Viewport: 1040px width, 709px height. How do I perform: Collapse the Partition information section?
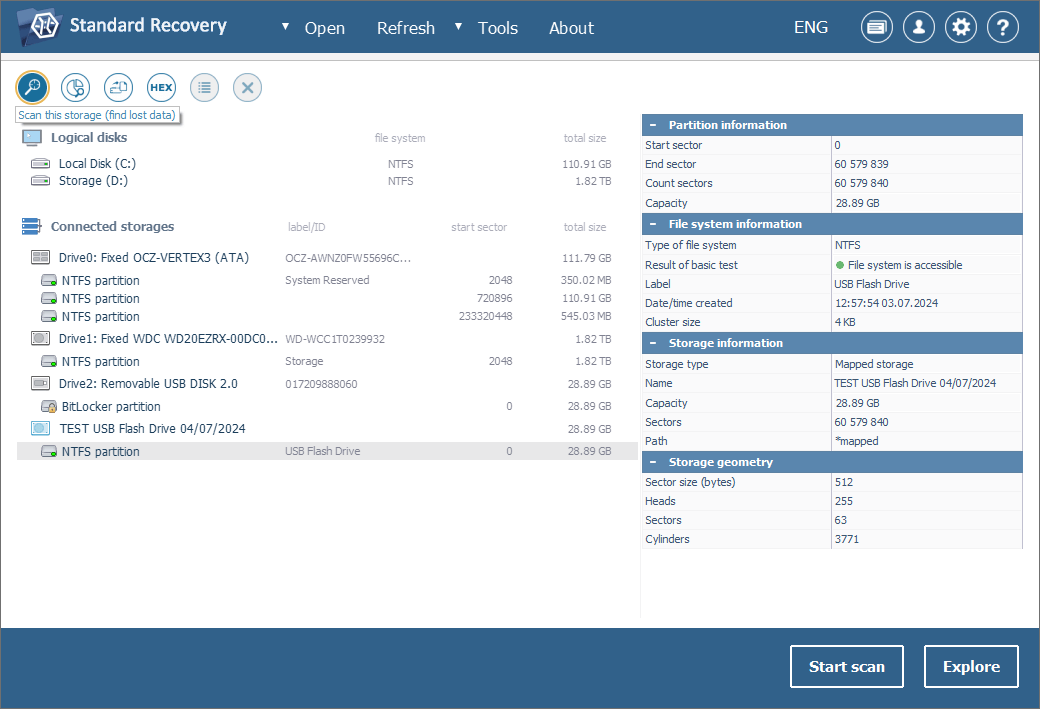653,125
